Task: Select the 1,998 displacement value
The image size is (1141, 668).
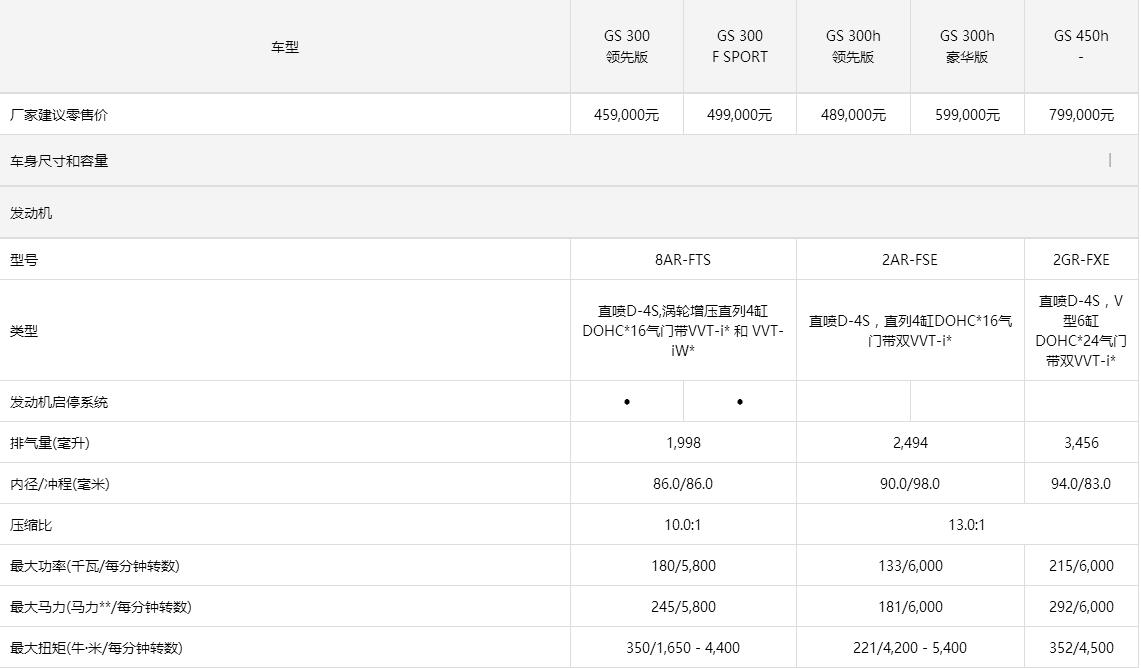Action: point(683,442)
